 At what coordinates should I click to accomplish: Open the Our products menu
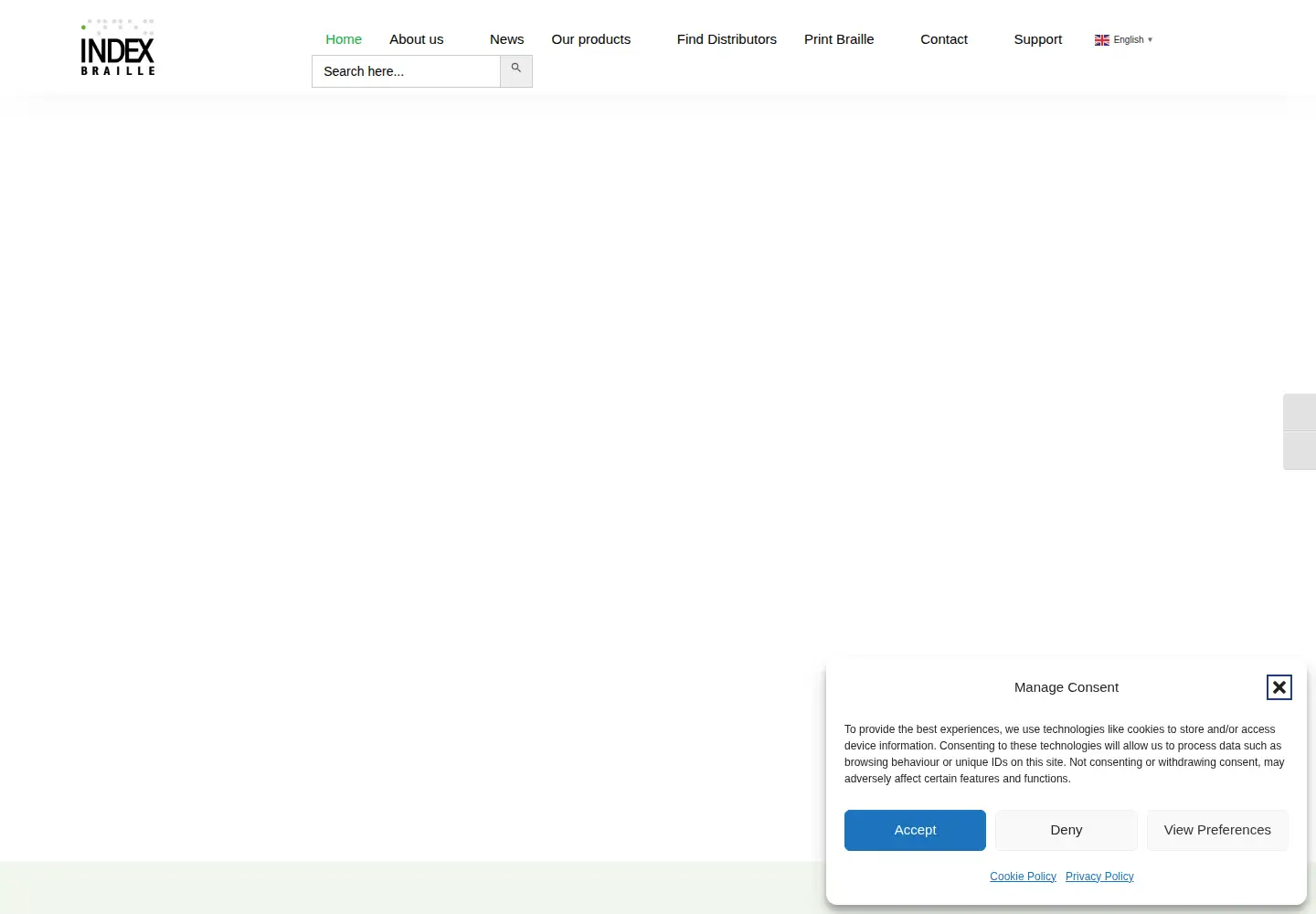click(x=591, y=39)
